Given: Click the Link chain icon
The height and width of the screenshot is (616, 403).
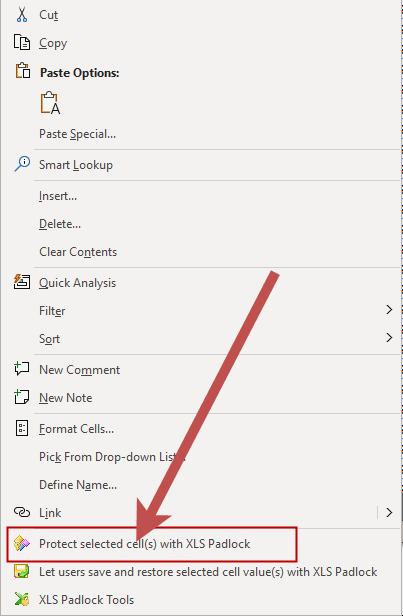Looking at the screenshot, I should pos(22,512).
